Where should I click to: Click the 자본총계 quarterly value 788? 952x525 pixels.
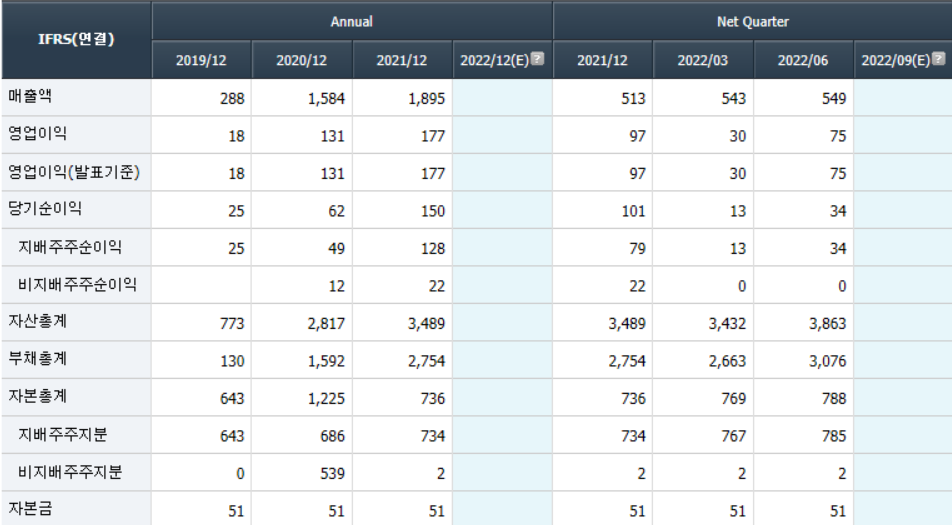834,399
